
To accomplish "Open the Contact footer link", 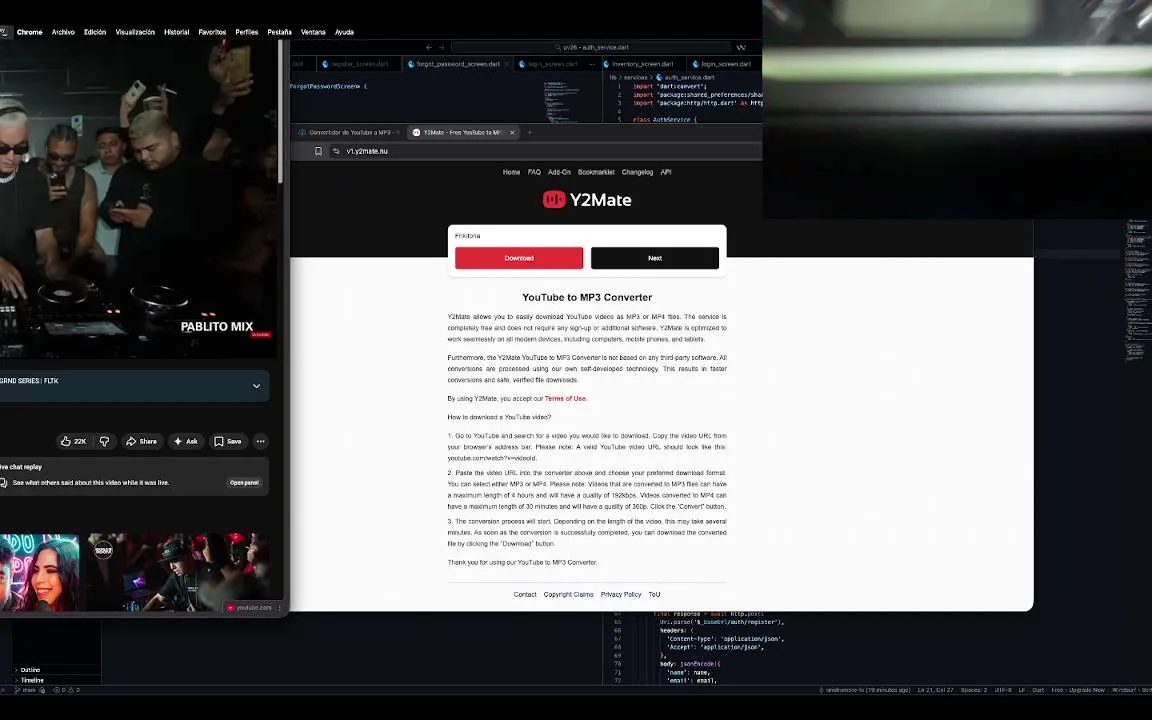I will 525,594.
